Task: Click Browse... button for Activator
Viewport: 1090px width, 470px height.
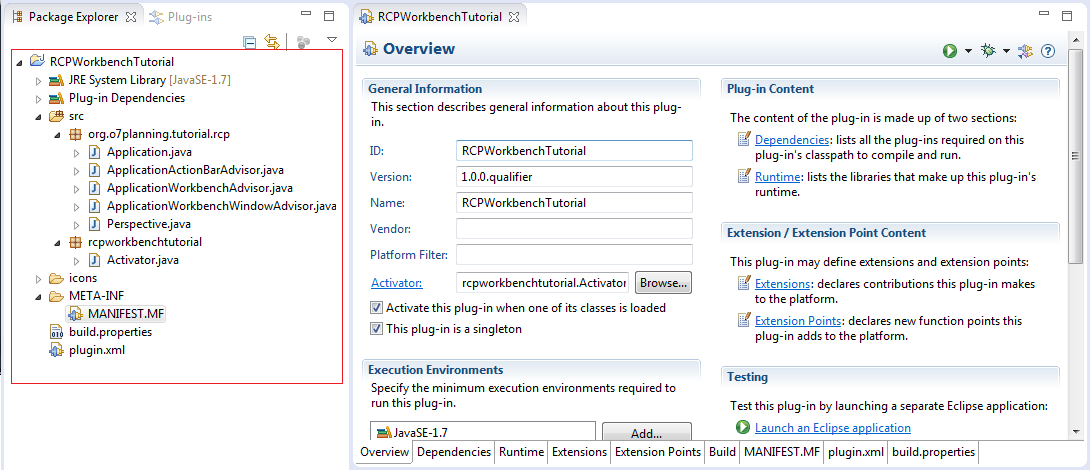Action: point(663,283)
